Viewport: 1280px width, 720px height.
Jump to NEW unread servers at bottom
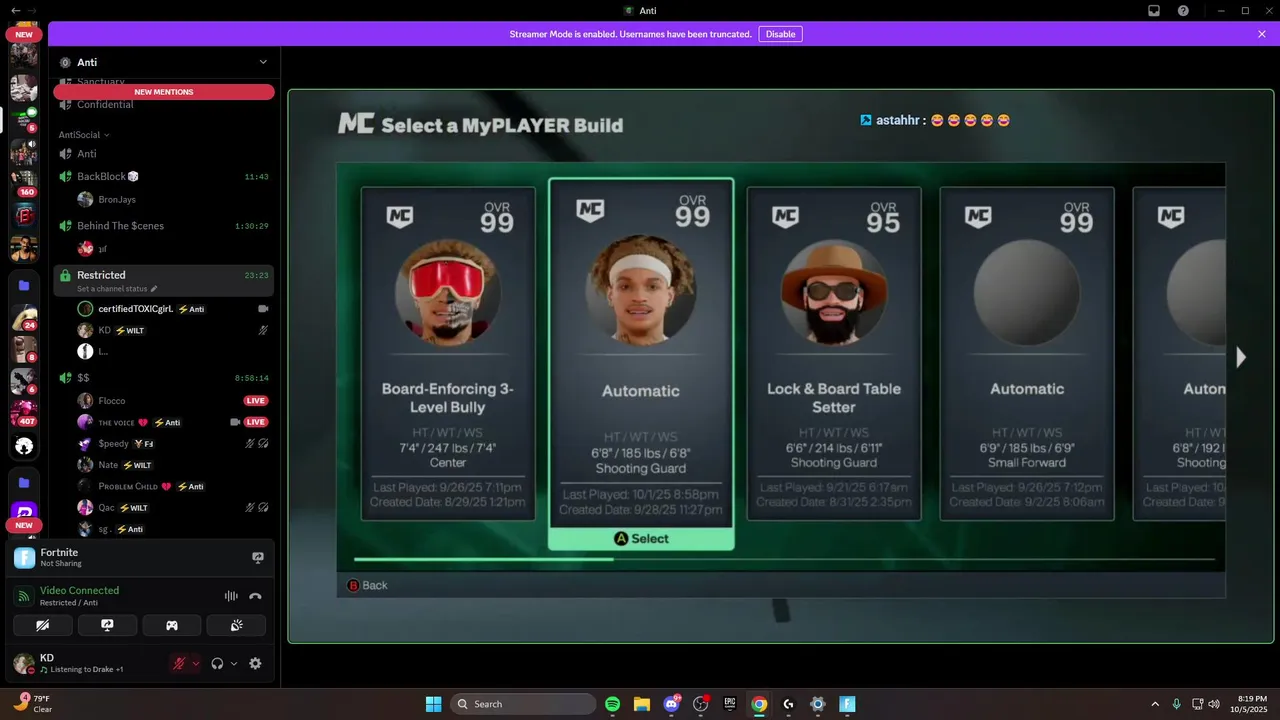[x=24, y=525]
